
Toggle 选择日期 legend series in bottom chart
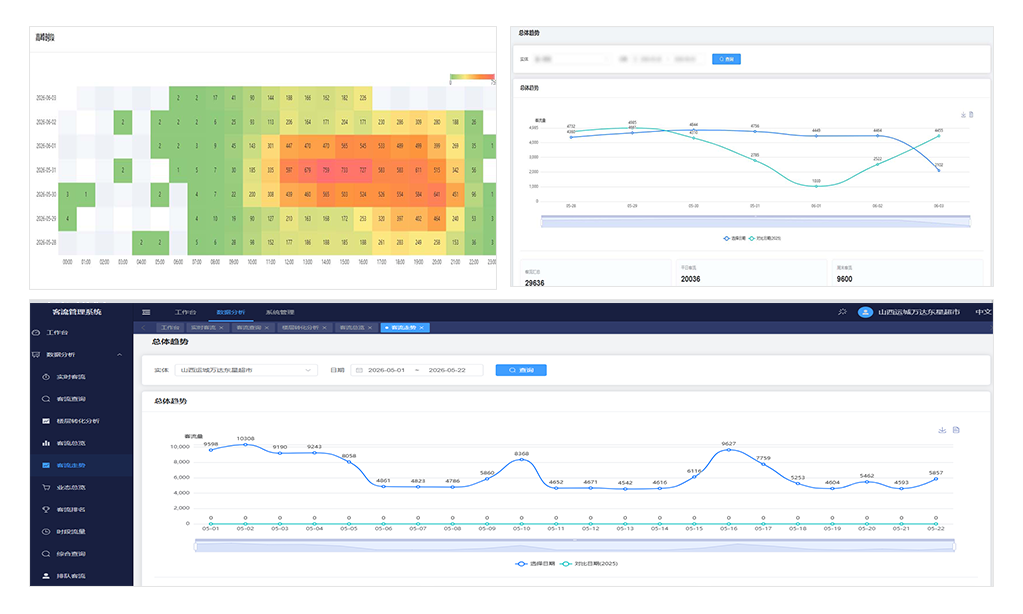pyautogui.click(x=534, y=564)
